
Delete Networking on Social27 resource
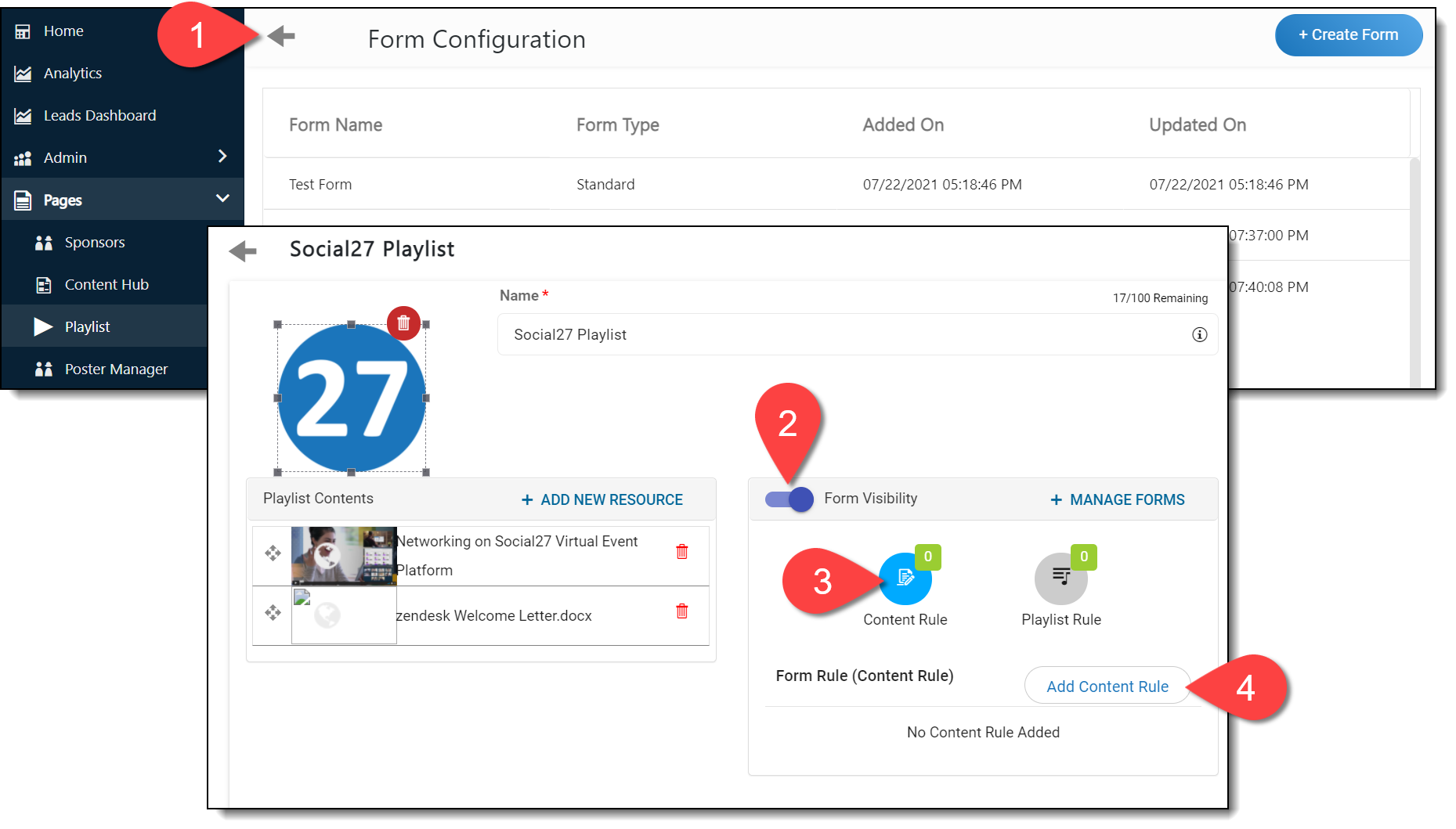tap(681, 552)
